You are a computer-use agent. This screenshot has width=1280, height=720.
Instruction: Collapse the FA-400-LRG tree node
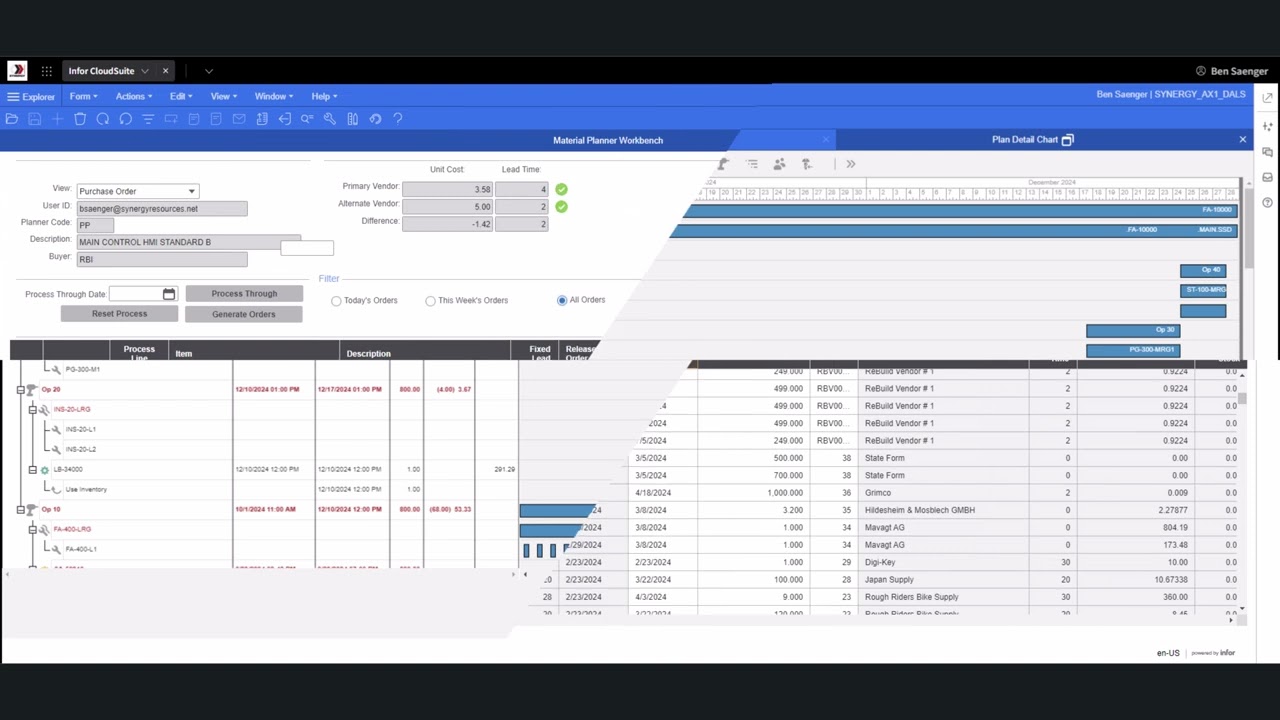32,529
